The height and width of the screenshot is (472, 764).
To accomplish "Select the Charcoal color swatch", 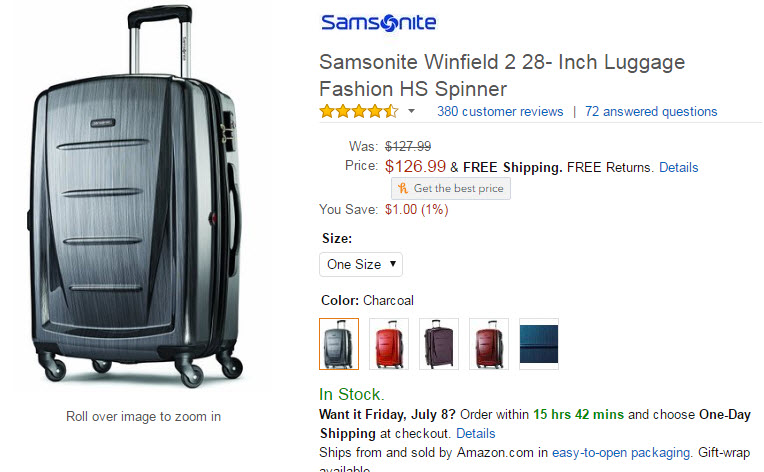I will [x=339, y=344].
